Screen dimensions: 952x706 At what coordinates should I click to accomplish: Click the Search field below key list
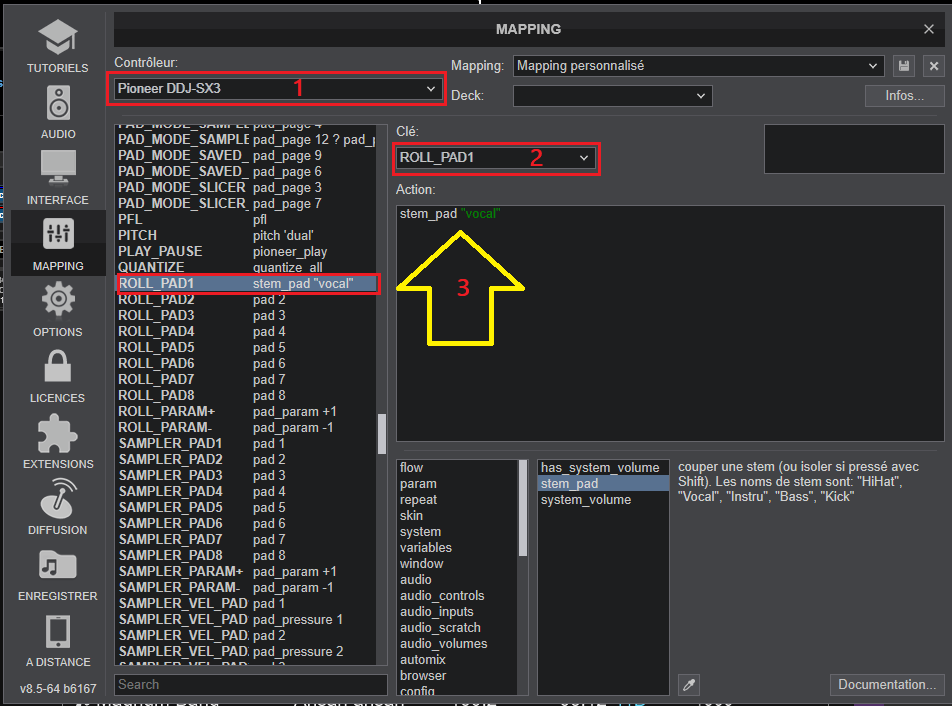click(250, 685)
